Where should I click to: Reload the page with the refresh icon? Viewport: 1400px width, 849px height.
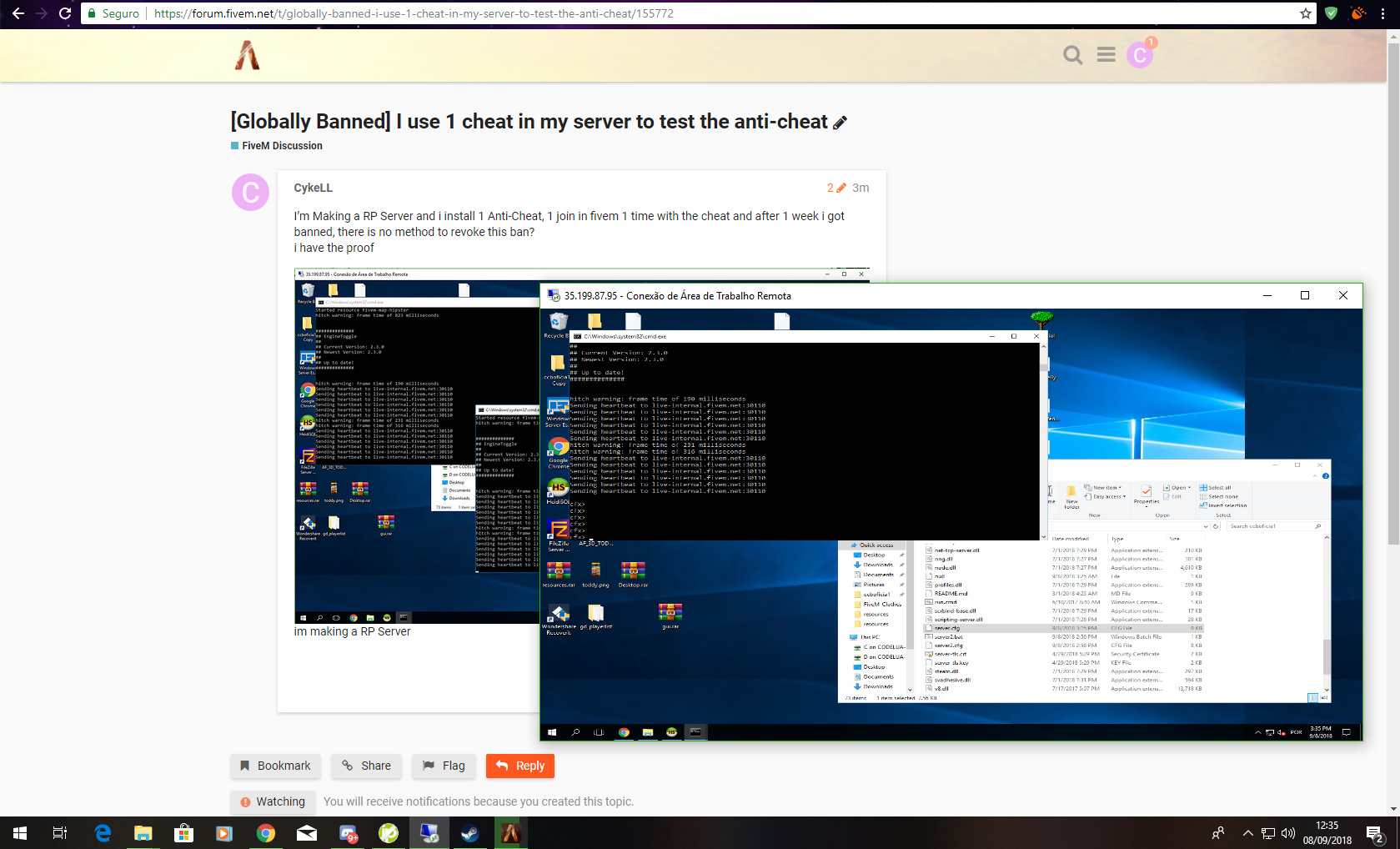tap(65, 13)
